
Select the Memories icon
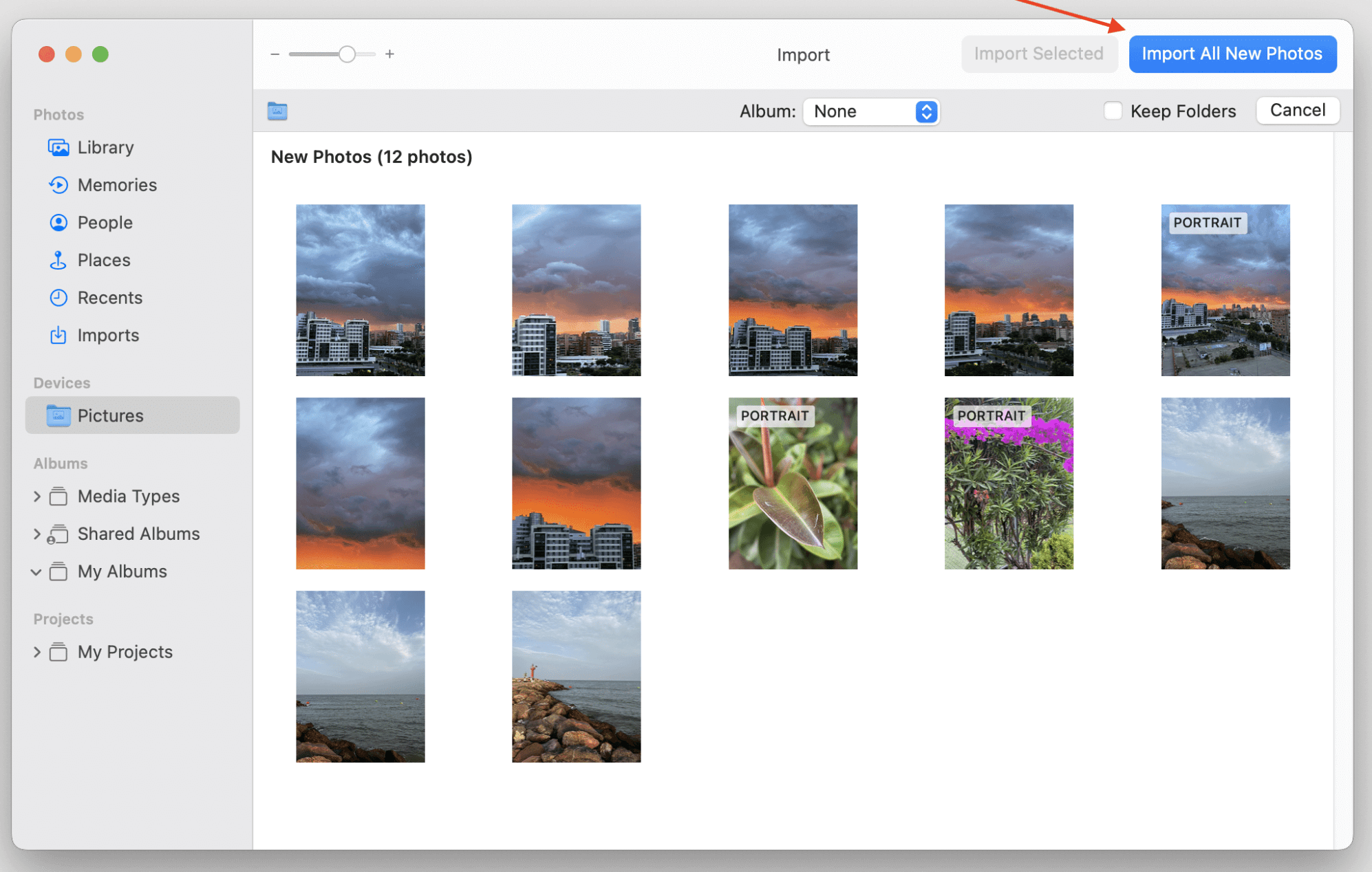click(x=117, y=184)
